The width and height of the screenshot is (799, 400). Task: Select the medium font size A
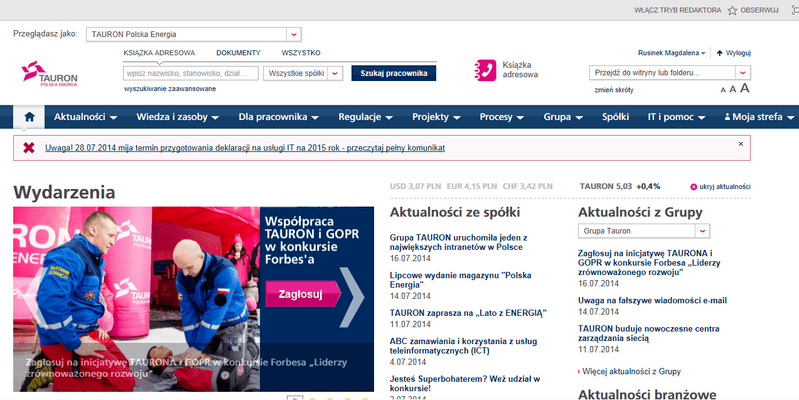tap(732, 89)
